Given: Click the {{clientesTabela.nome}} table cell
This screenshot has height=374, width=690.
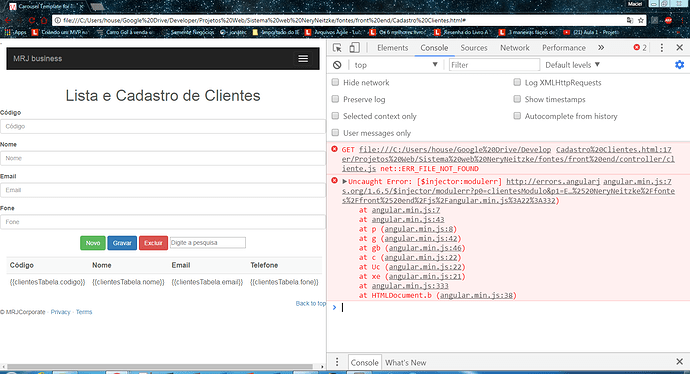Looking at the screenshot, I should coord(128,282).
